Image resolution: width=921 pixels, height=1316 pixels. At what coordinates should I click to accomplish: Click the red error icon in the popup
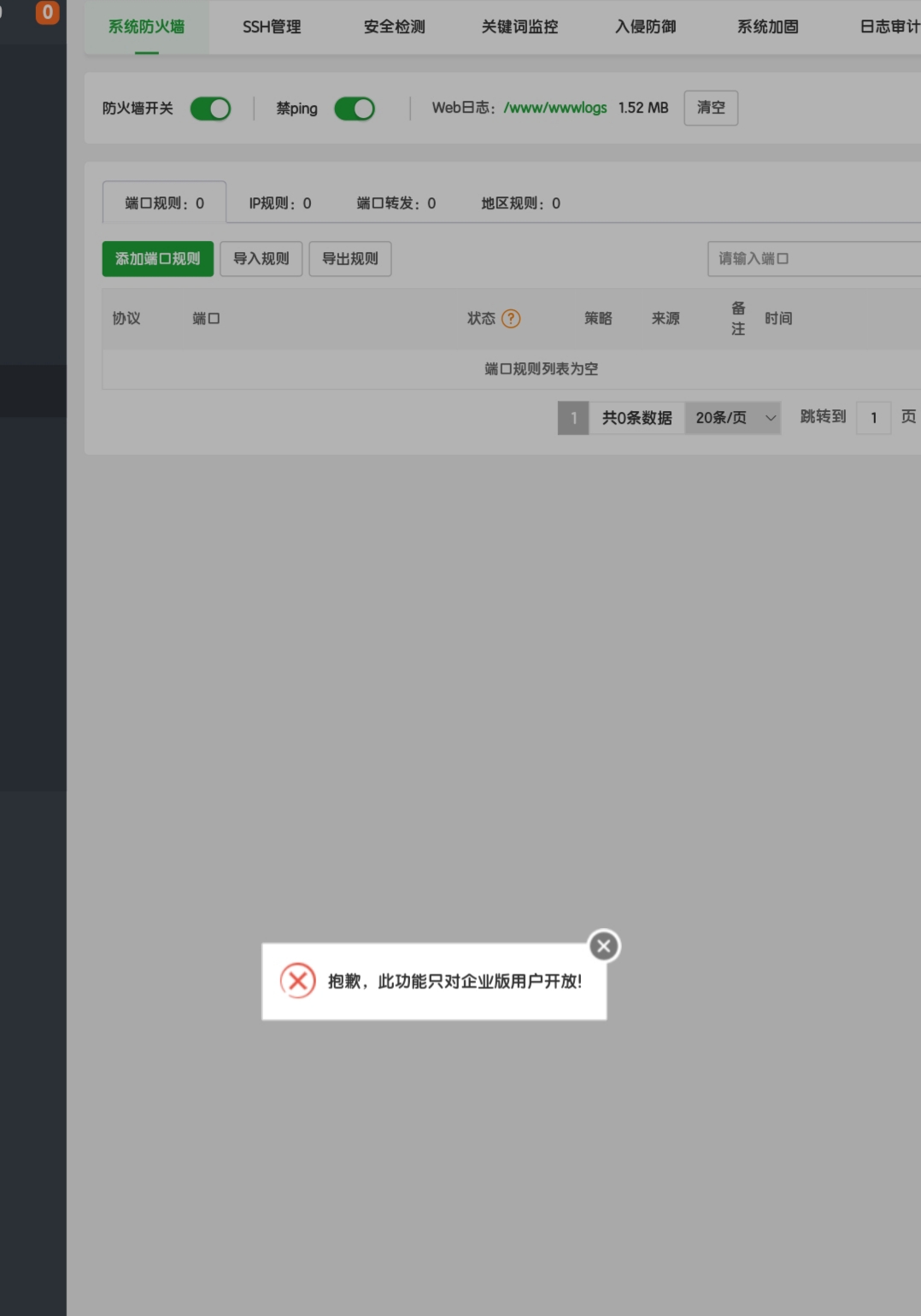coord(296,982)
